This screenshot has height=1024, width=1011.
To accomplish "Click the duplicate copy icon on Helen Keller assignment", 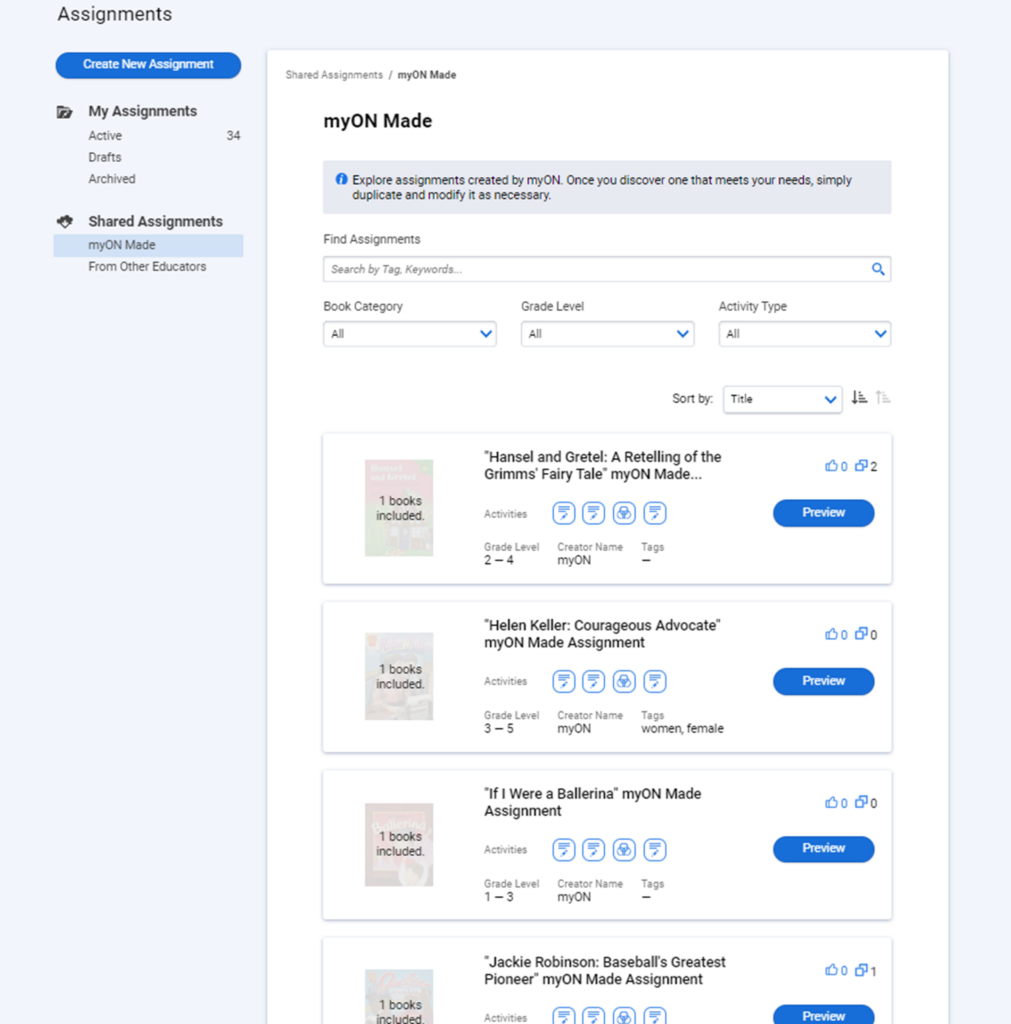I will coord(861,634).
